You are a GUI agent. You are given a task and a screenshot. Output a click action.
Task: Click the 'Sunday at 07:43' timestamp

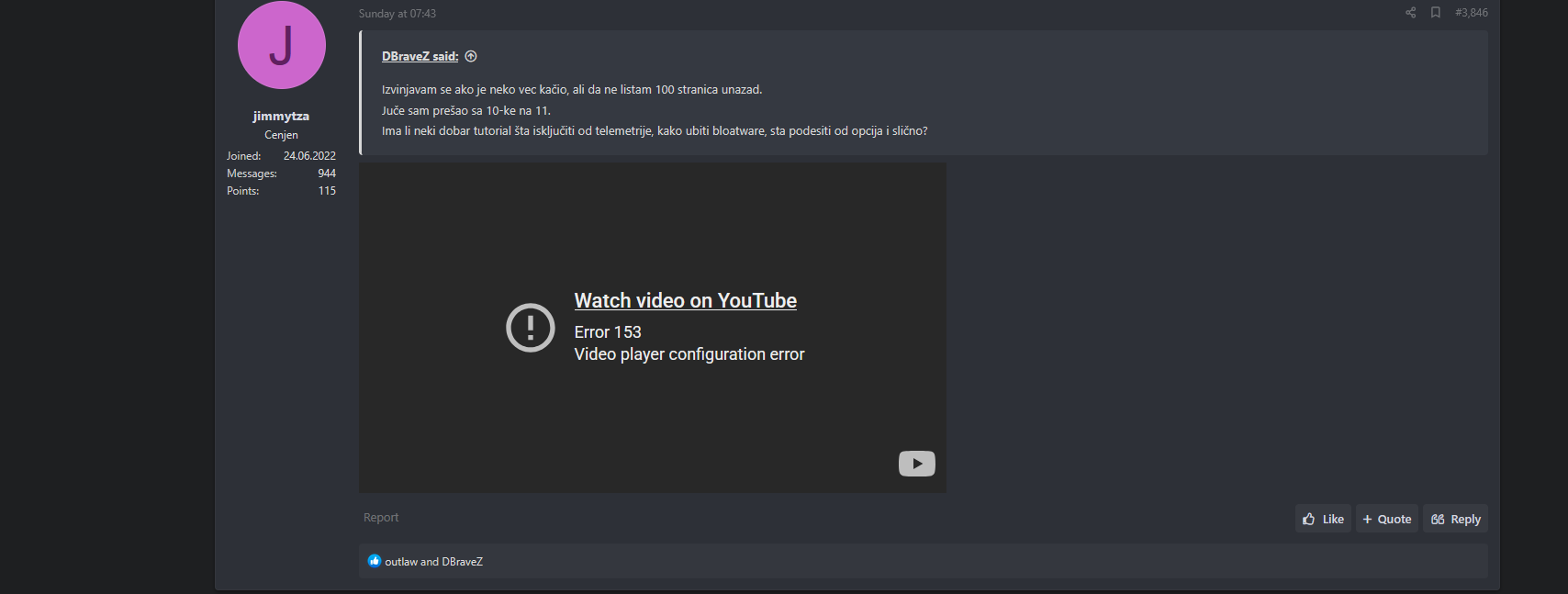(398, 14)
